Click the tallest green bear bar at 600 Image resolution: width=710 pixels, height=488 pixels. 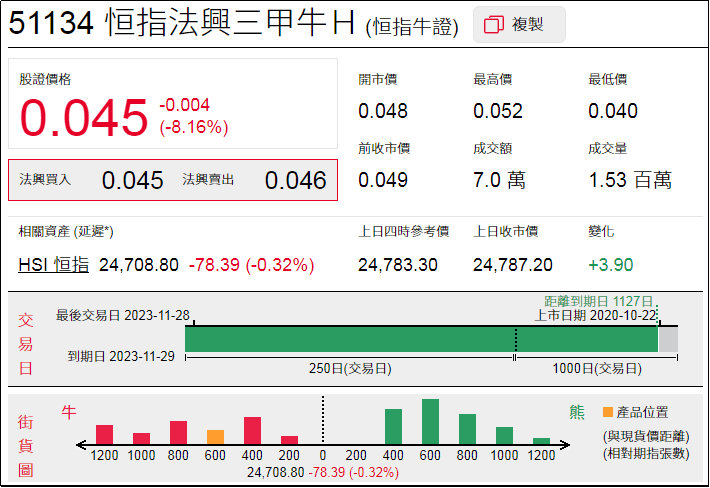(x=430, y=422)
